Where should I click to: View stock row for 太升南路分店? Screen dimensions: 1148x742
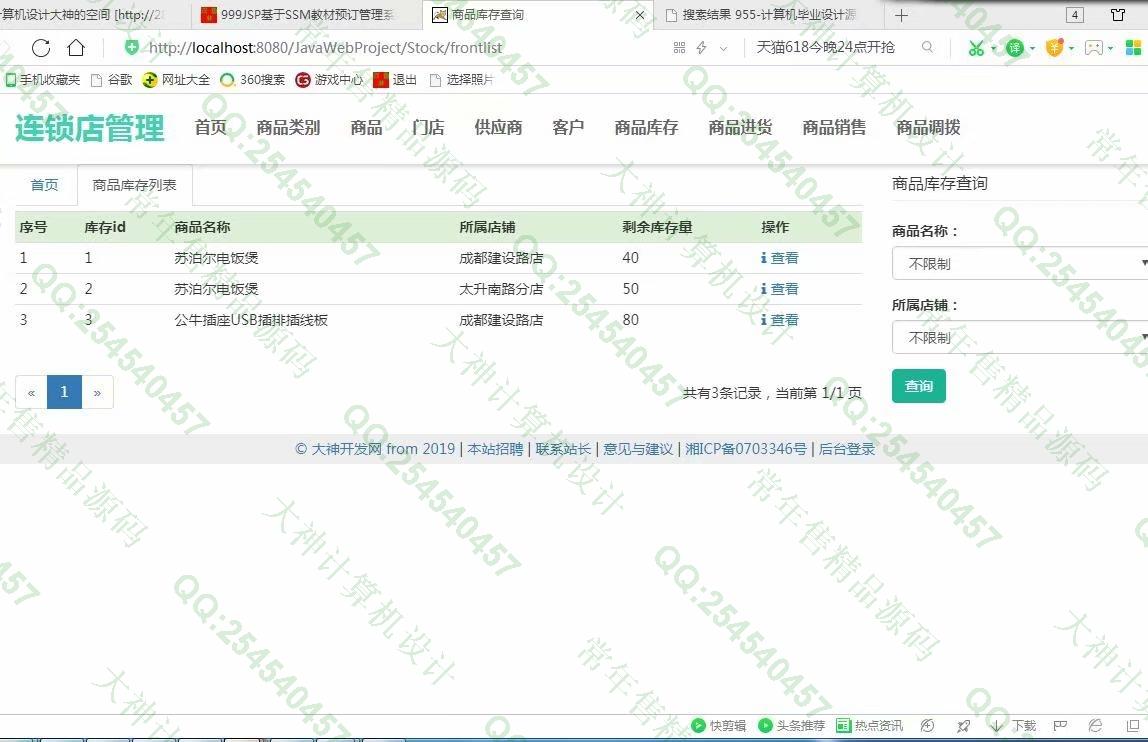coord(780,289)
